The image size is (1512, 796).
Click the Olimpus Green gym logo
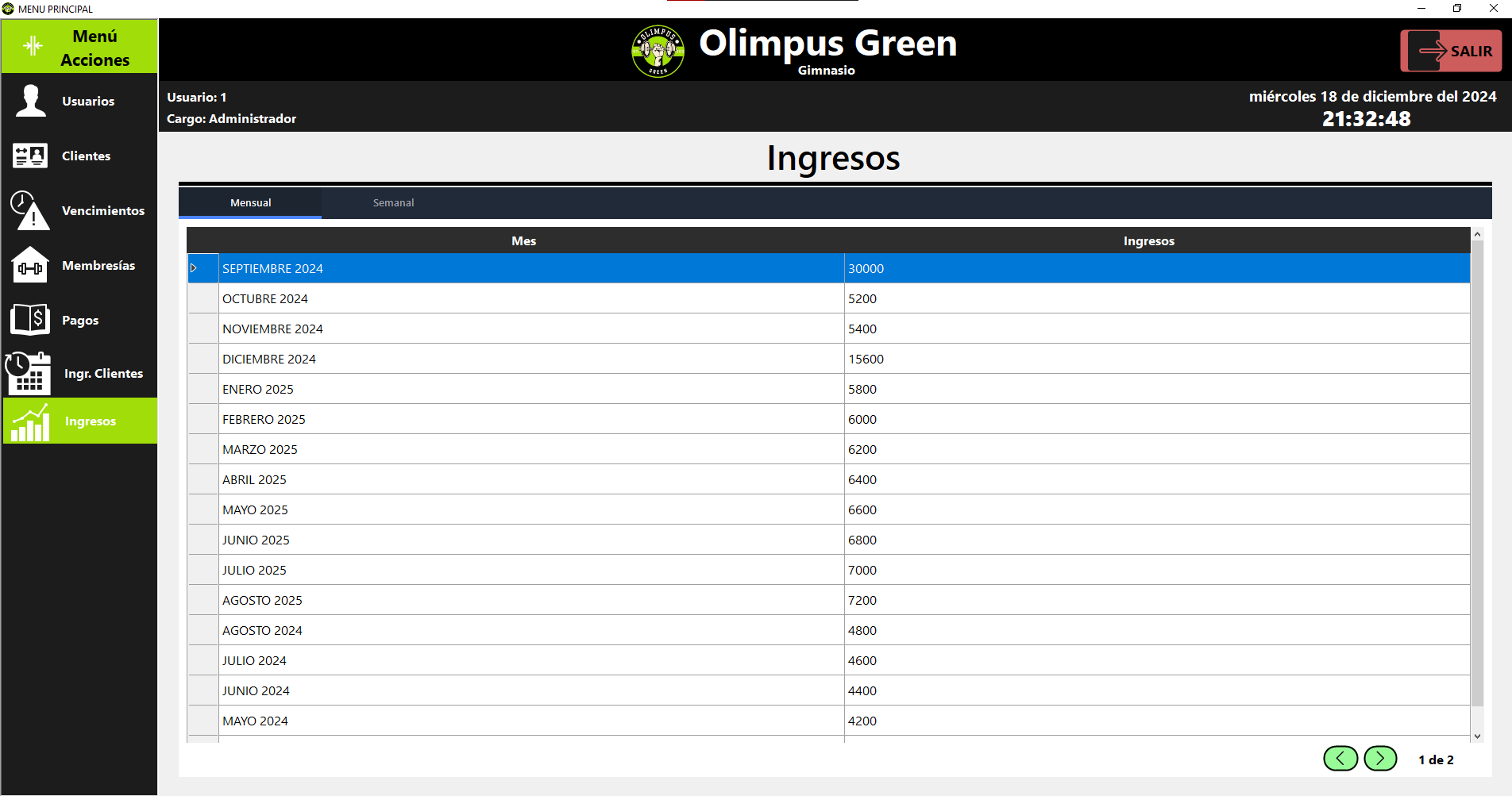(658, 51)
